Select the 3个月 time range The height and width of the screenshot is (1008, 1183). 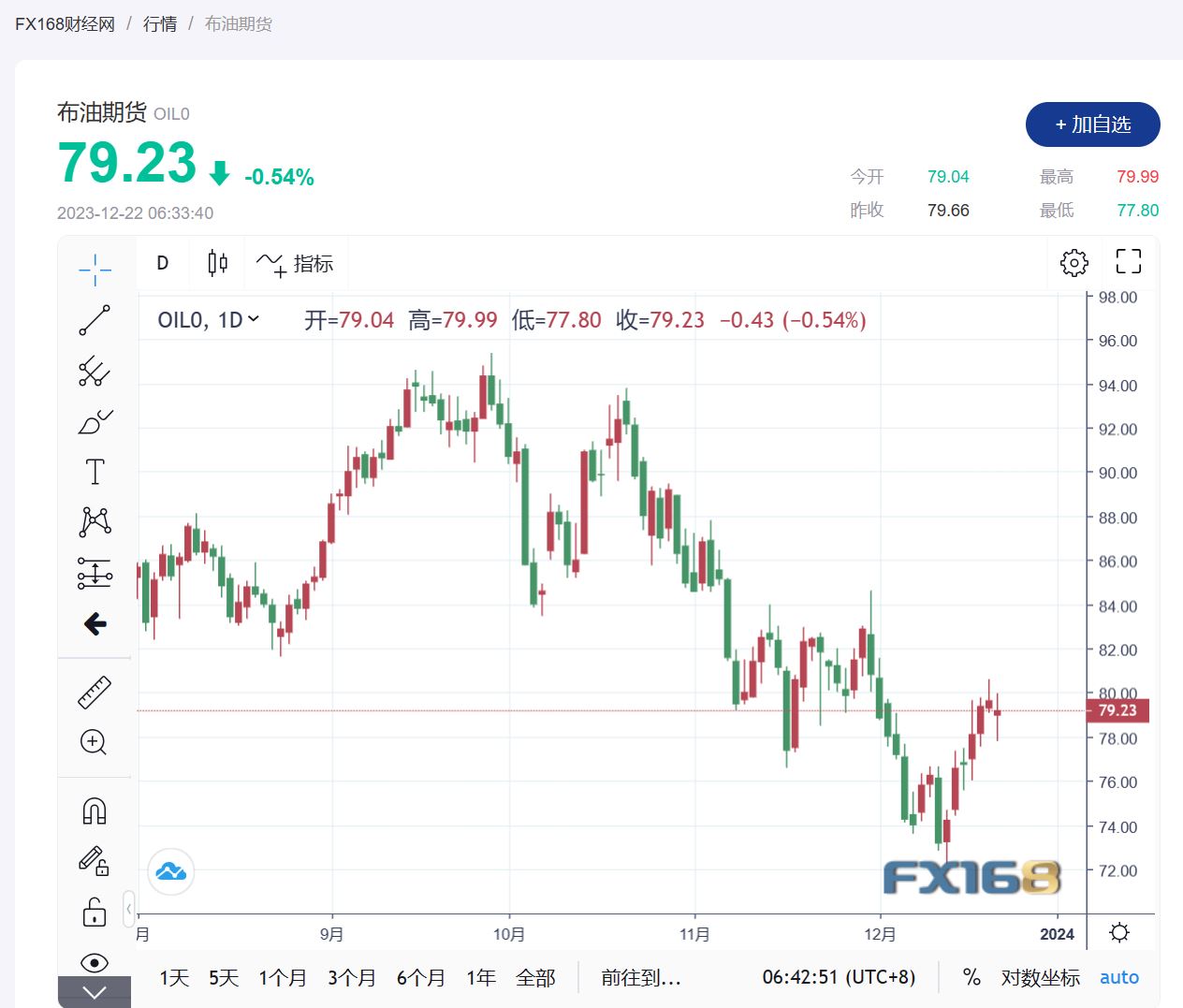pos(351,978)
